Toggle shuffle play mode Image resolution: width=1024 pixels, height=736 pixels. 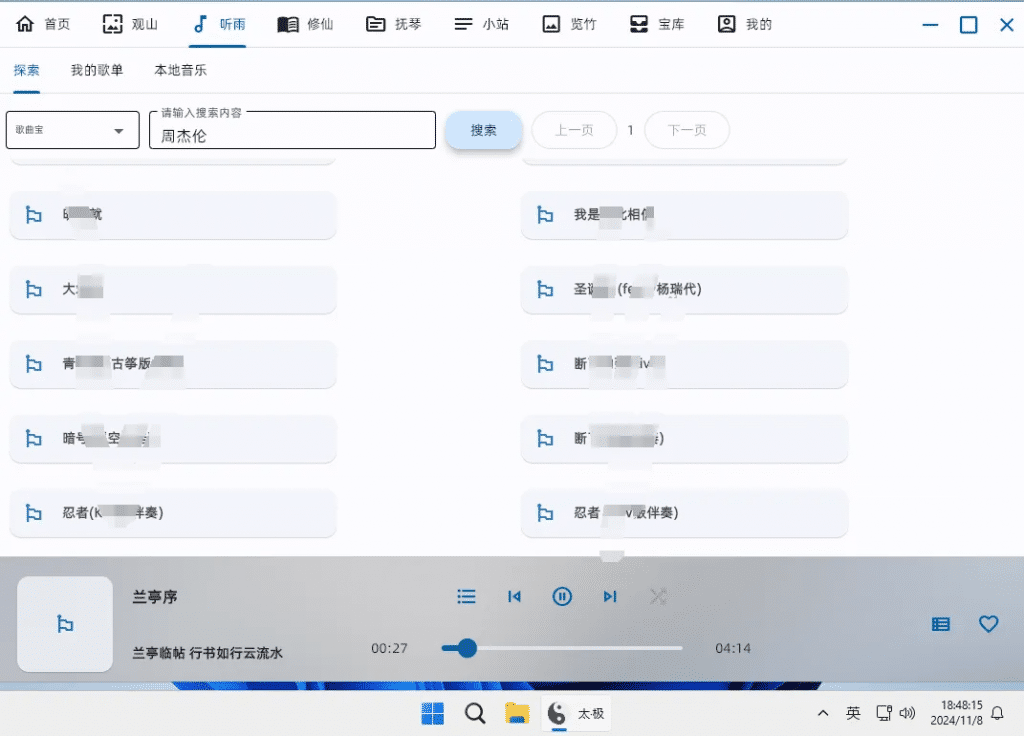(658, 596)
